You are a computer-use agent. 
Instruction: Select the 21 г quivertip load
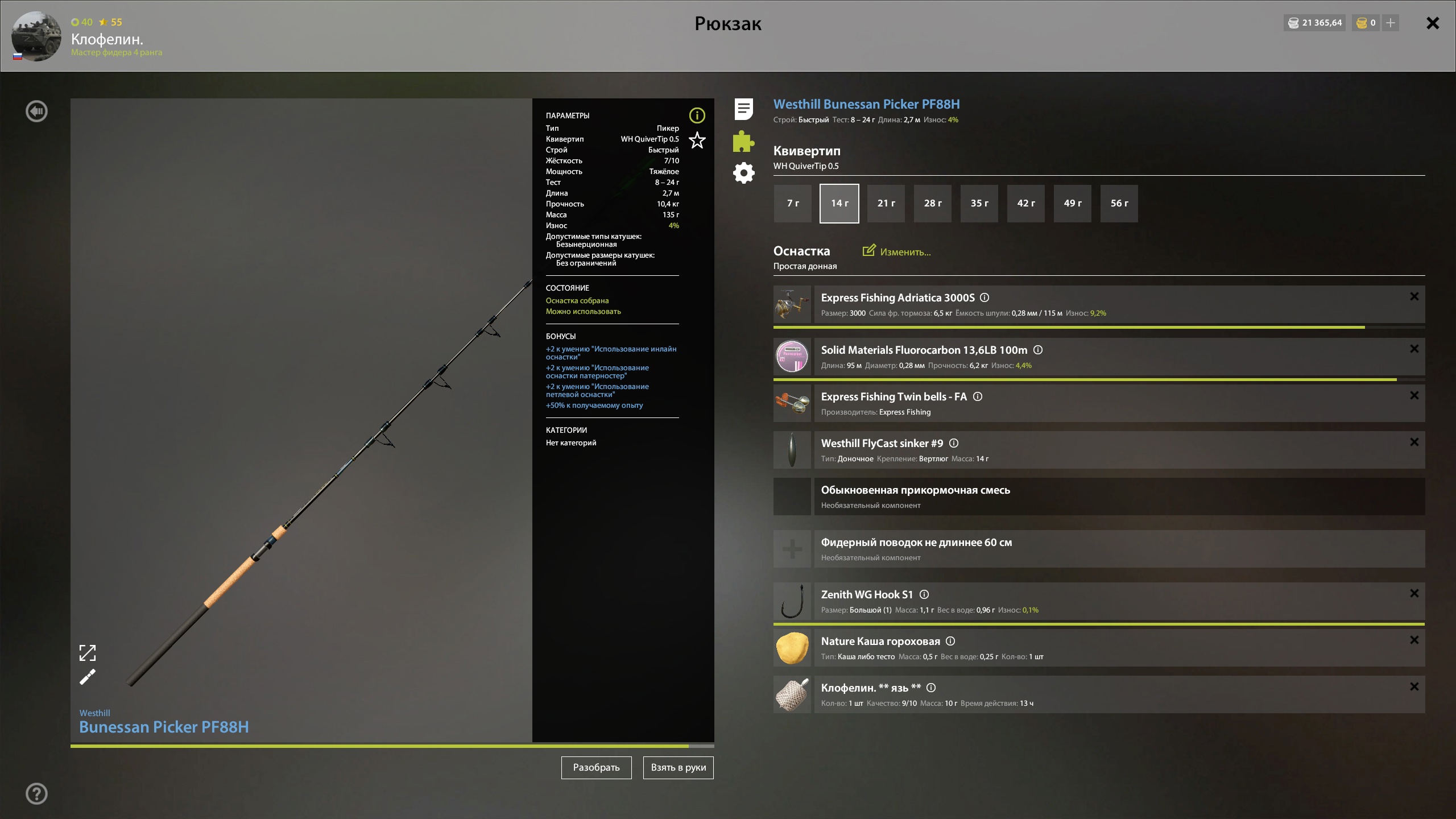886,203
